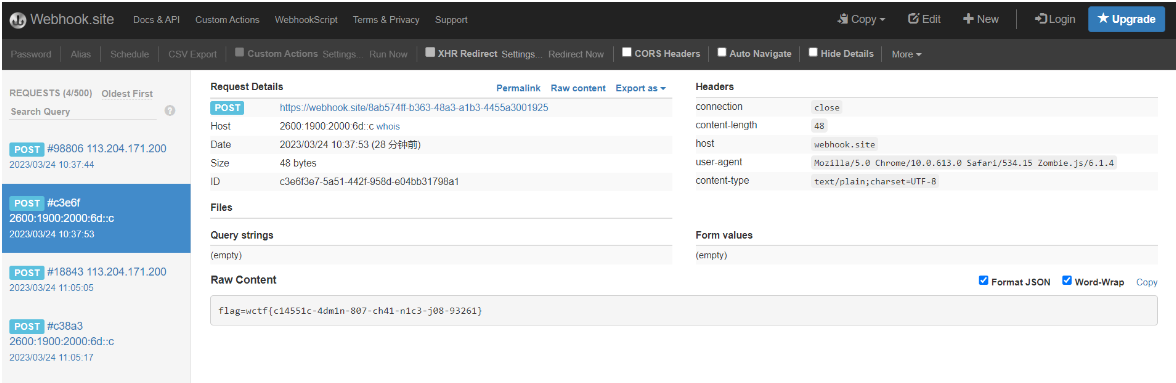Click the help question mark icon

170,111
